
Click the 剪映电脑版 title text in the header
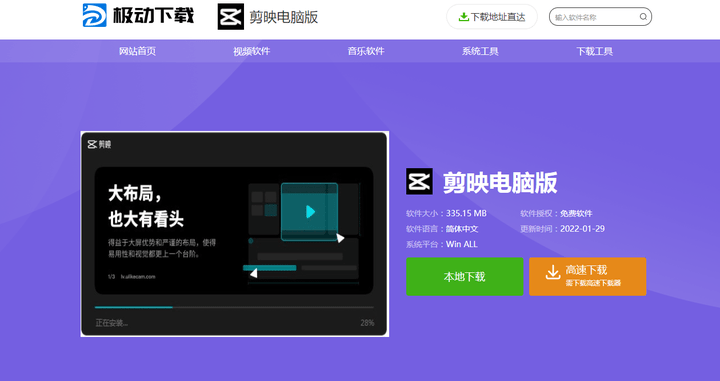(284, 17)
